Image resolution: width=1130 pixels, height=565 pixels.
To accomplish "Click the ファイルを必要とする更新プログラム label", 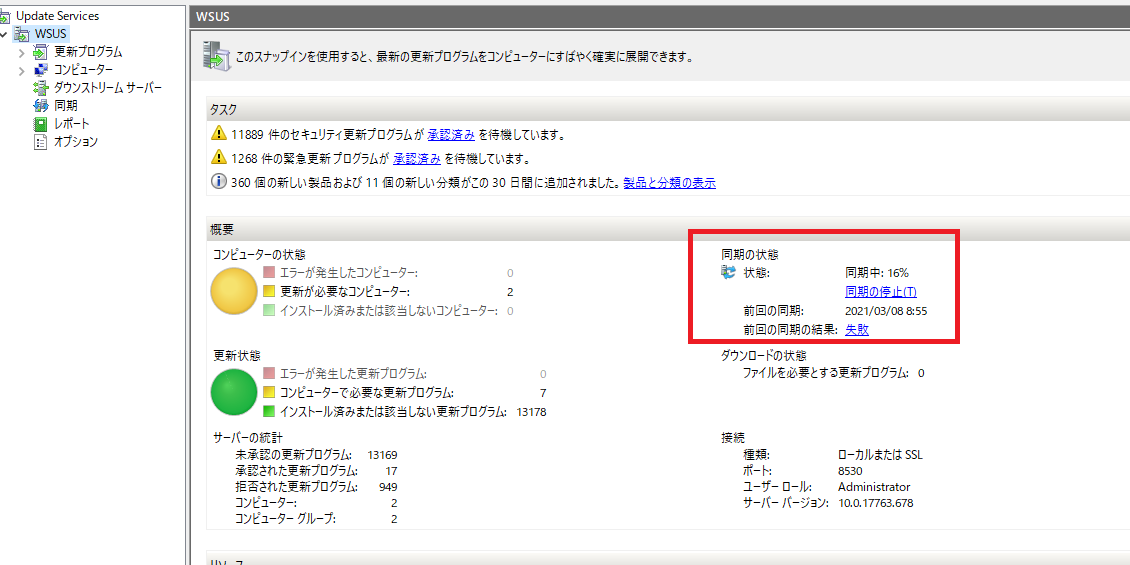I will coord(826,373).
